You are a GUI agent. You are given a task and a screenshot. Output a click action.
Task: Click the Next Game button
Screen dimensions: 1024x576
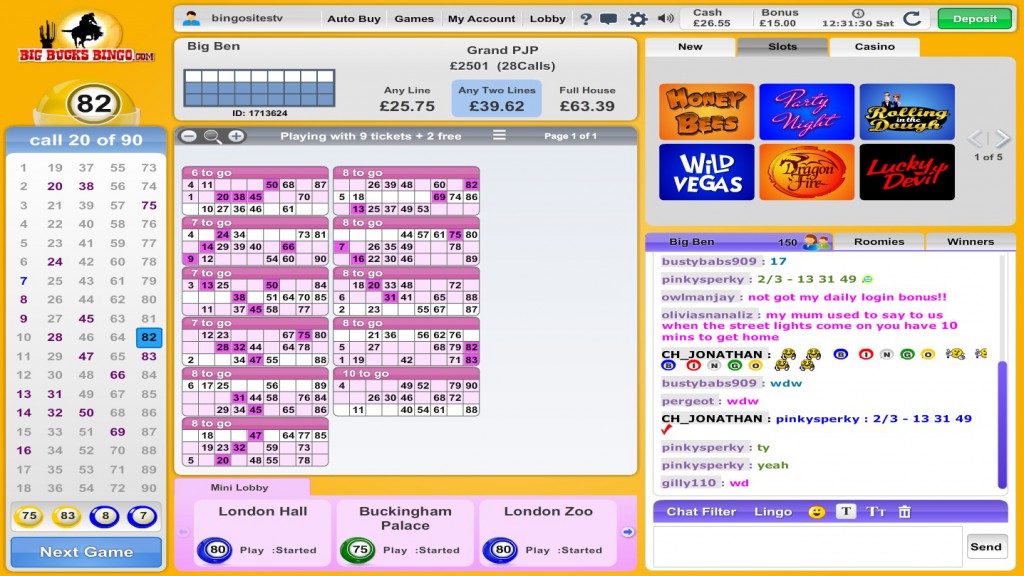[x=86, y=552]
